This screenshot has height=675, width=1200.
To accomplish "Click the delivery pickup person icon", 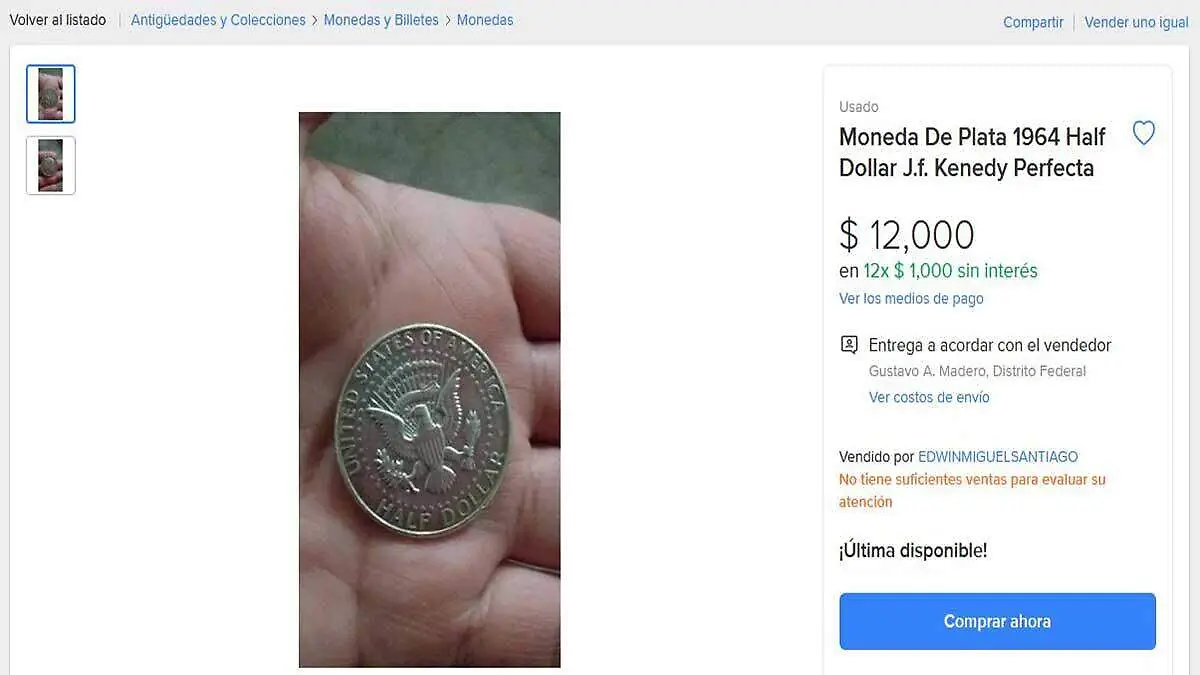I will [x=849, y=345].
